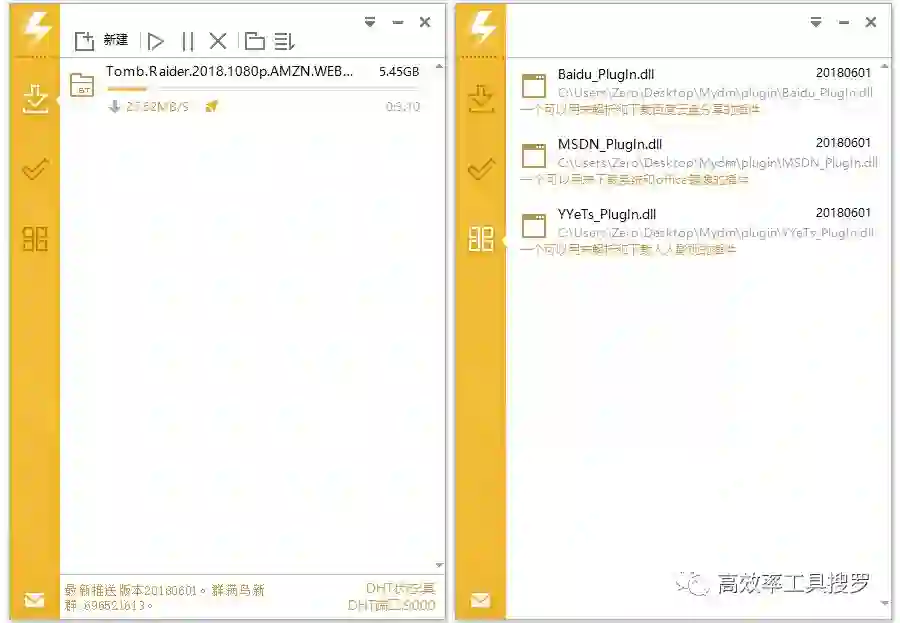This screenshot has height=623, width=900.
Task: Click the task list sort icon in toolbar
Action: [284, 41]
